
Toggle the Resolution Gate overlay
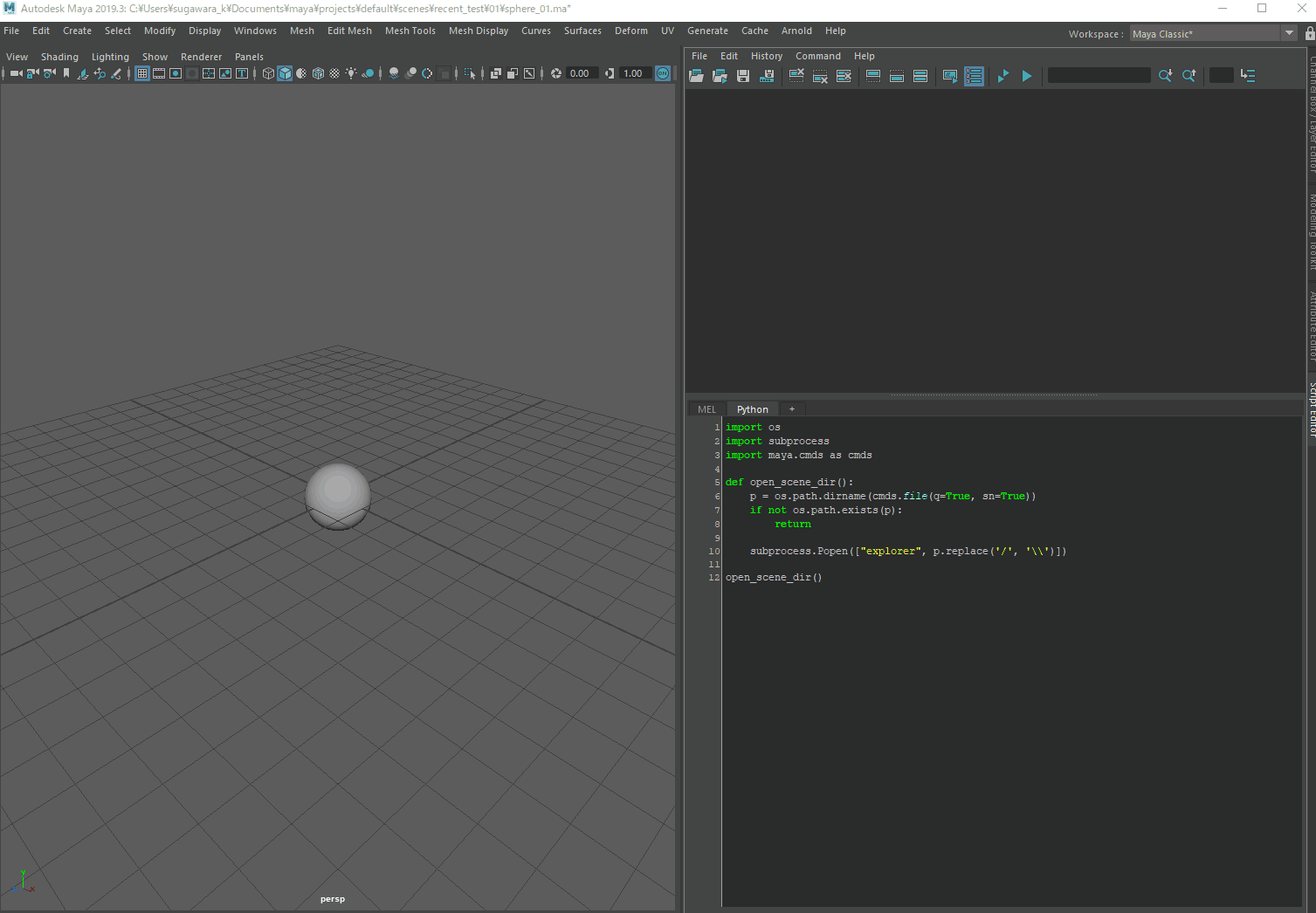click(176, 73)
